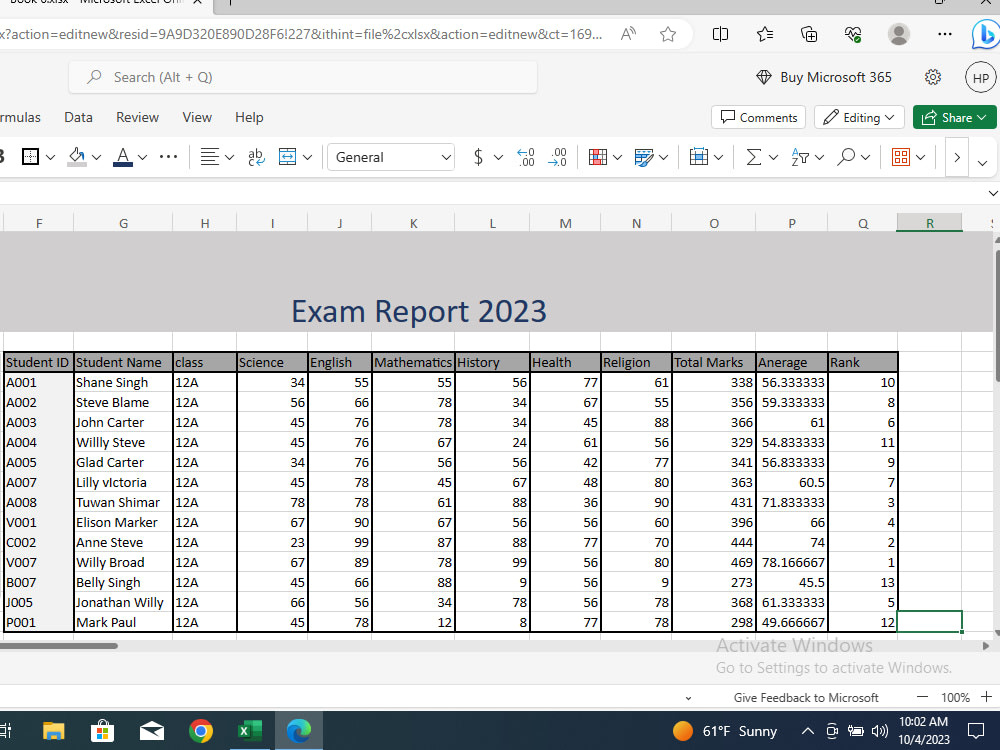Click the Sort & Filter icon

(x=799, y=157)
